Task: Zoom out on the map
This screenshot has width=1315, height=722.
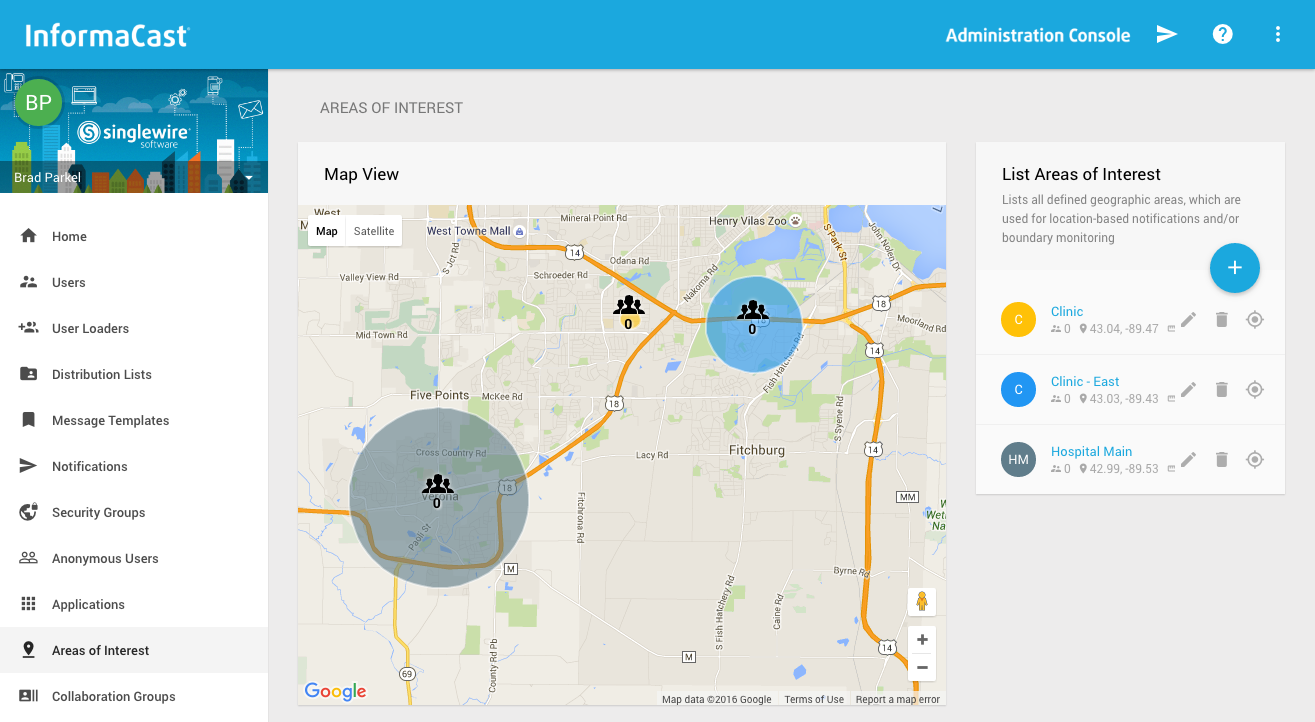Action: tap(922, 667)
